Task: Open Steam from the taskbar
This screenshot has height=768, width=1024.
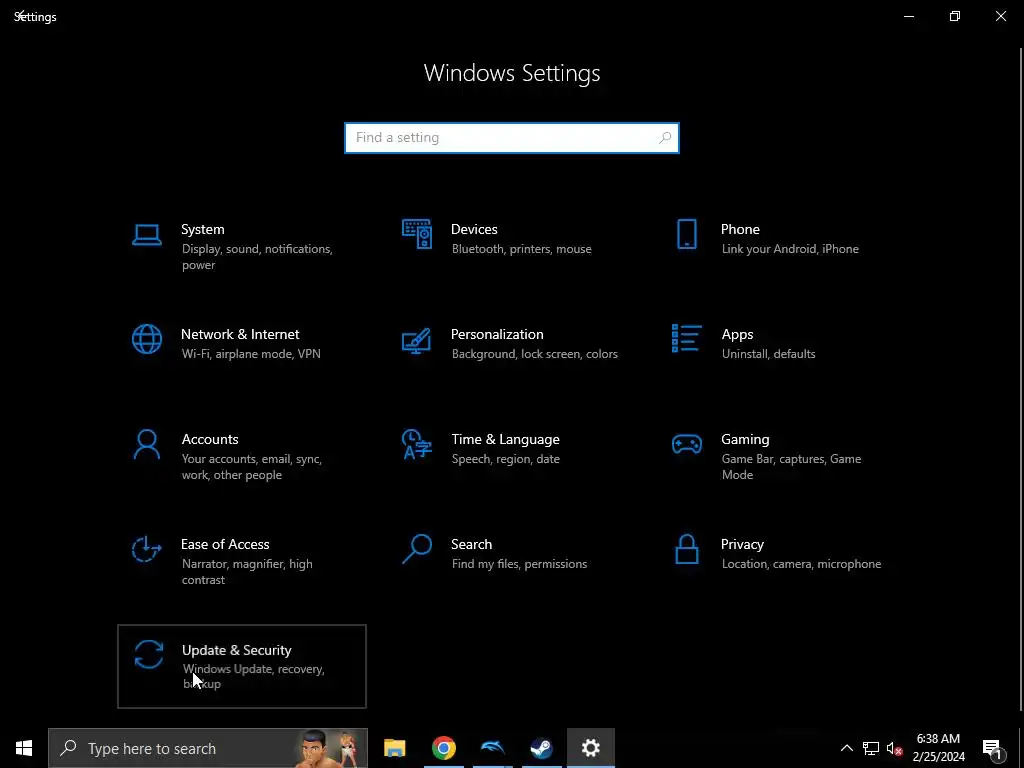Action: [541, 748]
